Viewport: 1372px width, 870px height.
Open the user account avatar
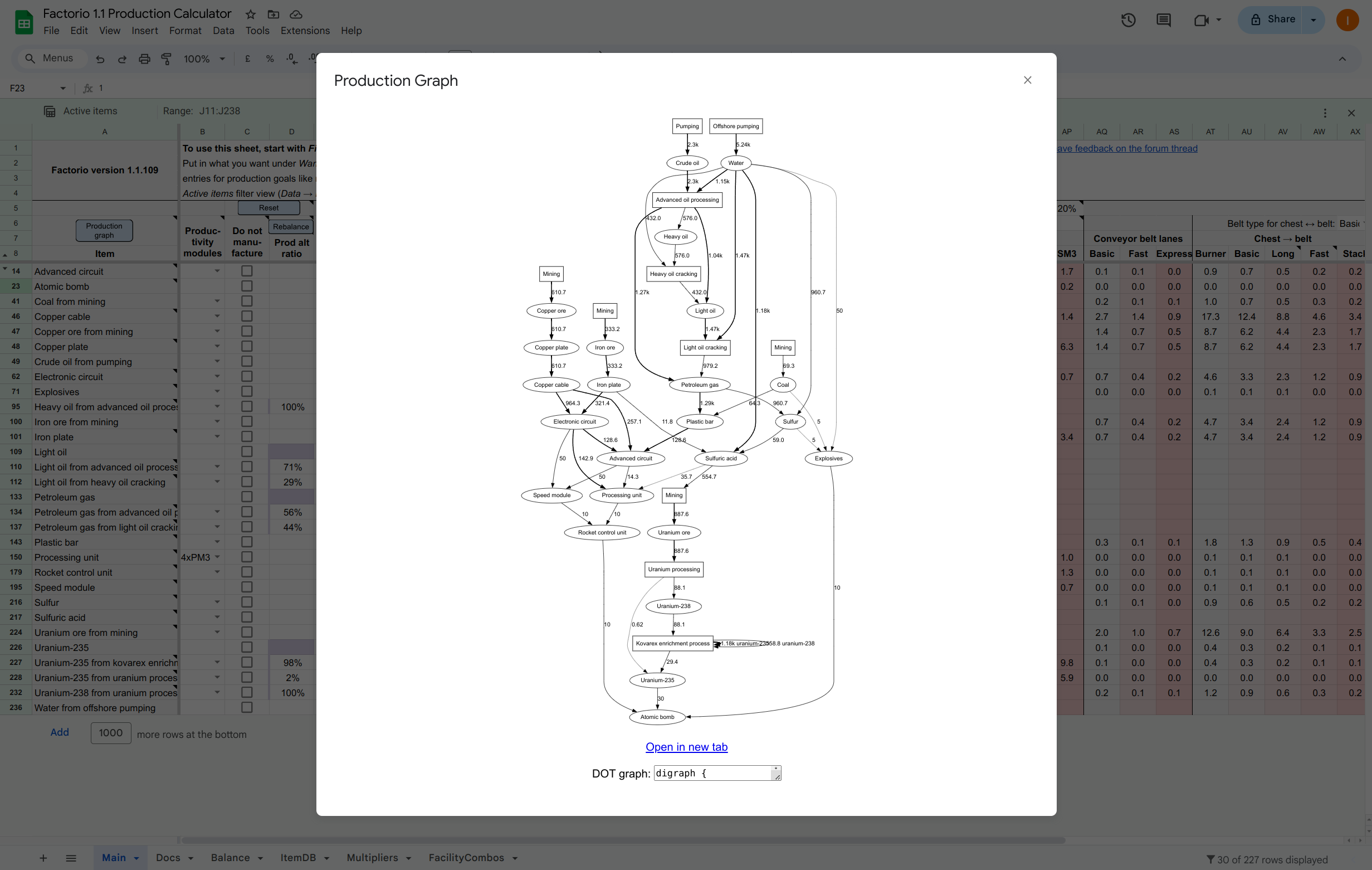pos(1347,21)
